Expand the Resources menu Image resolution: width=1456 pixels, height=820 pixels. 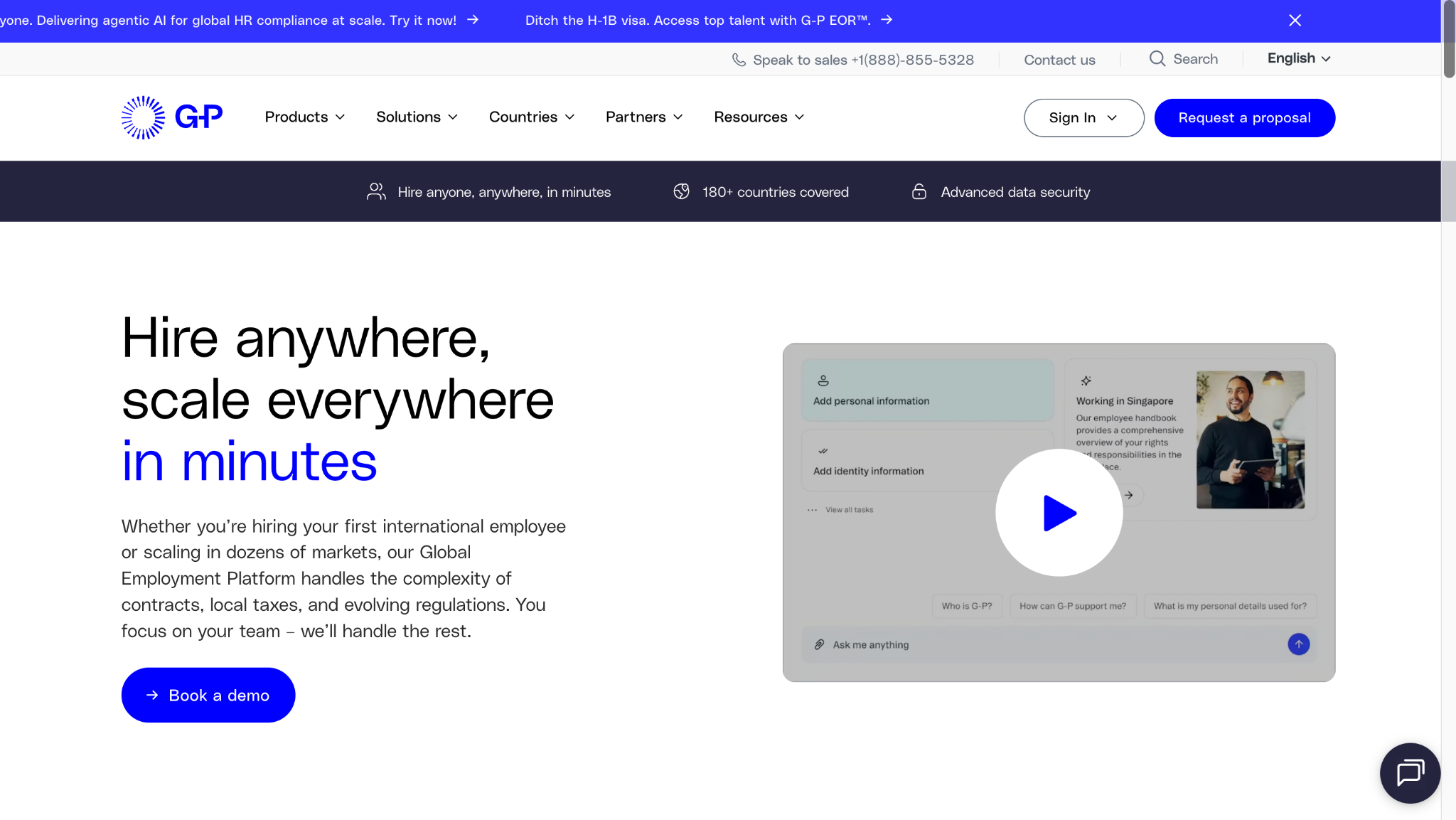[759, 117]
